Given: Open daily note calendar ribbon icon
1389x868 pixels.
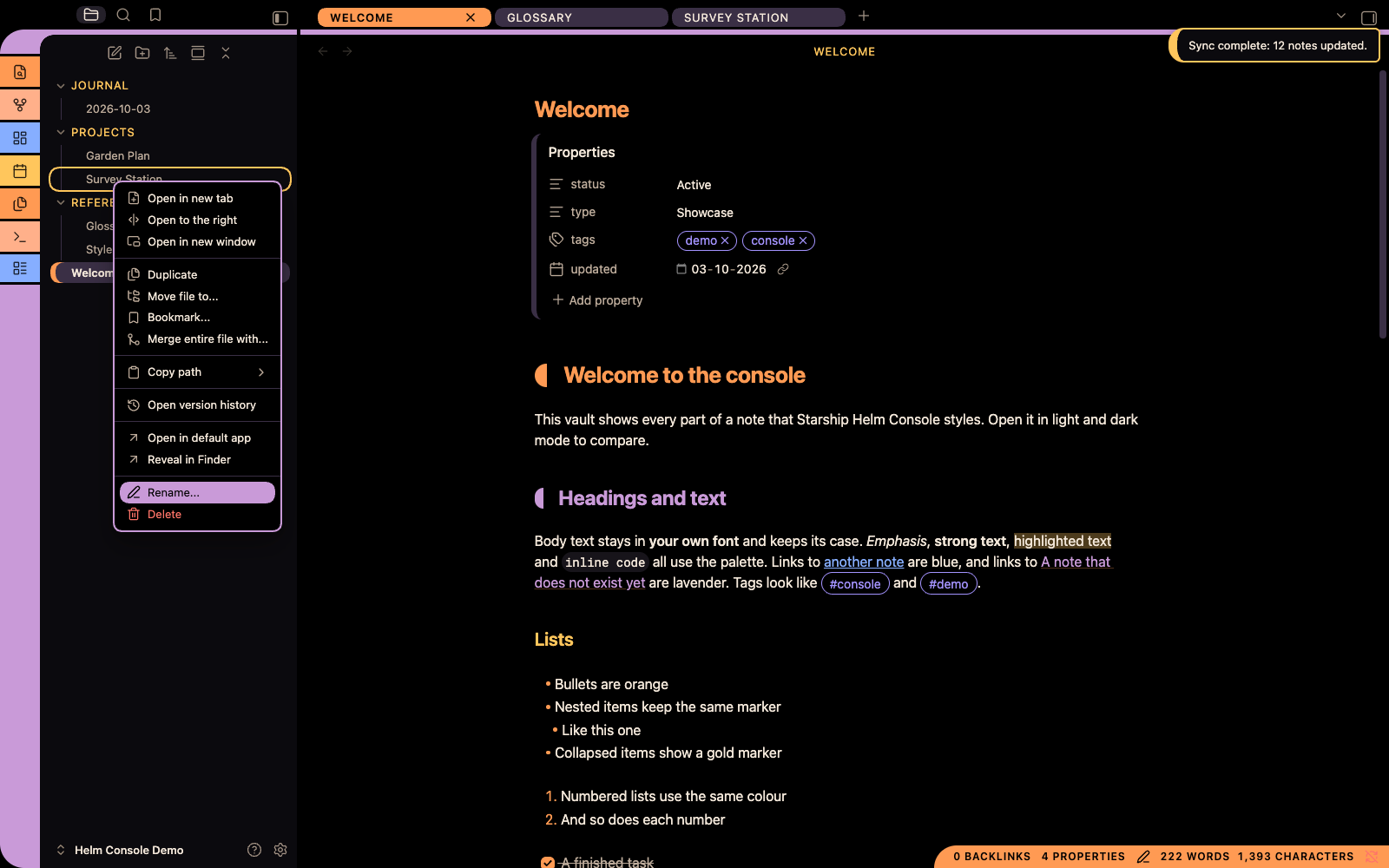Looking at the screenshot, I should point(20,171).
